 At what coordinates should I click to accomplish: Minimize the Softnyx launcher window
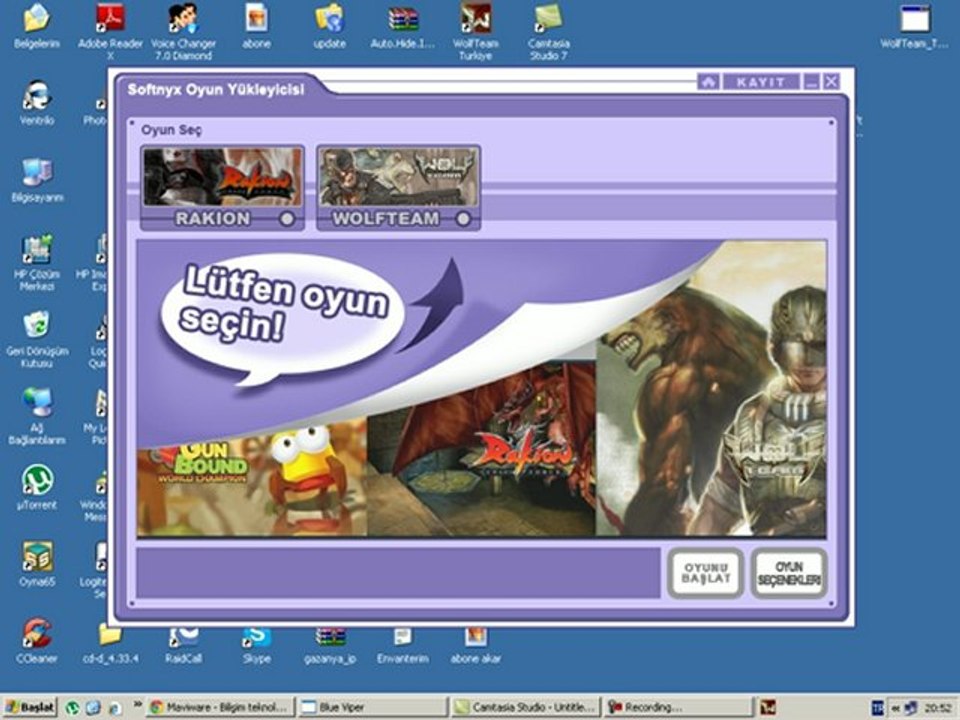point(811,81)
